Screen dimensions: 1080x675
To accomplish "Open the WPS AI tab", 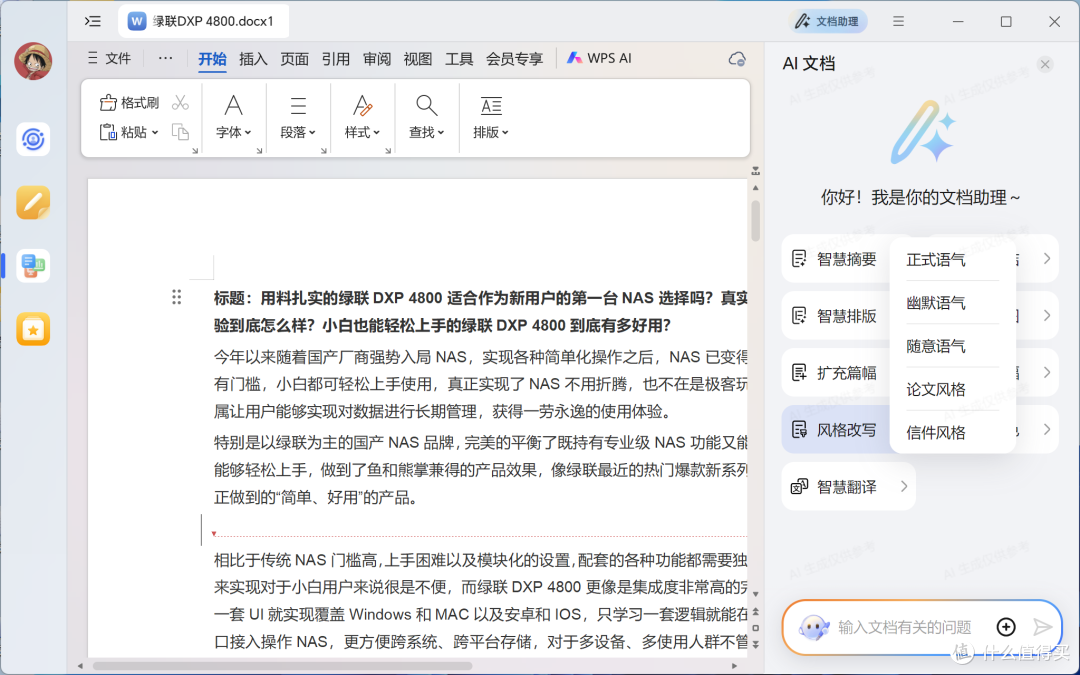I will click(x=599, y=59).
